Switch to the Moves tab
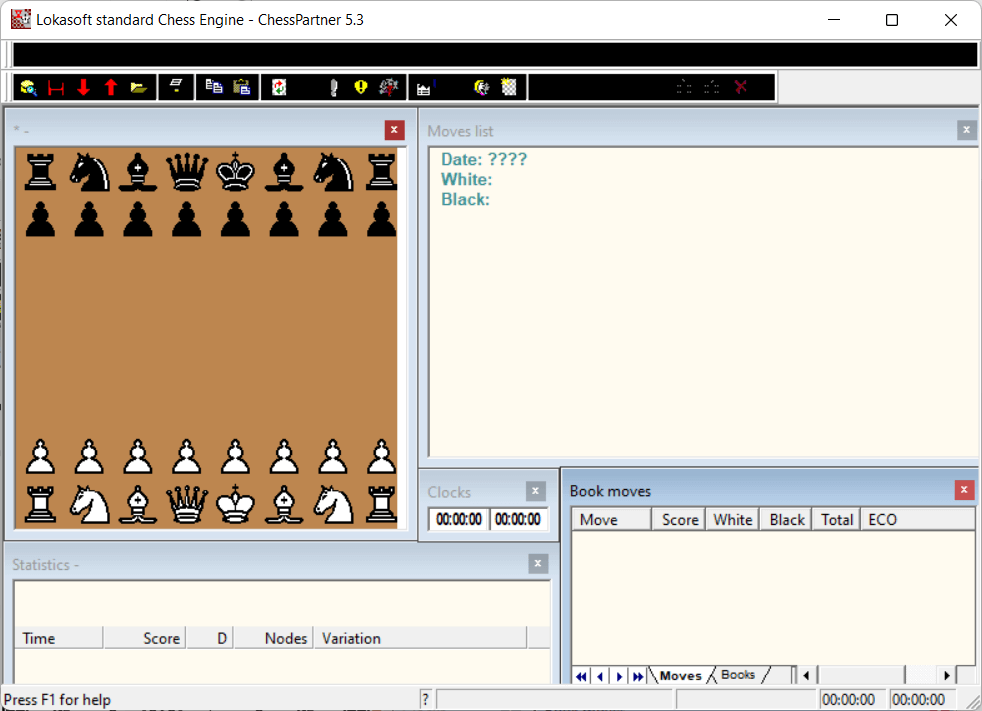Image resolution: width=982 pixels, height=711 pixels. click(680, 675)
